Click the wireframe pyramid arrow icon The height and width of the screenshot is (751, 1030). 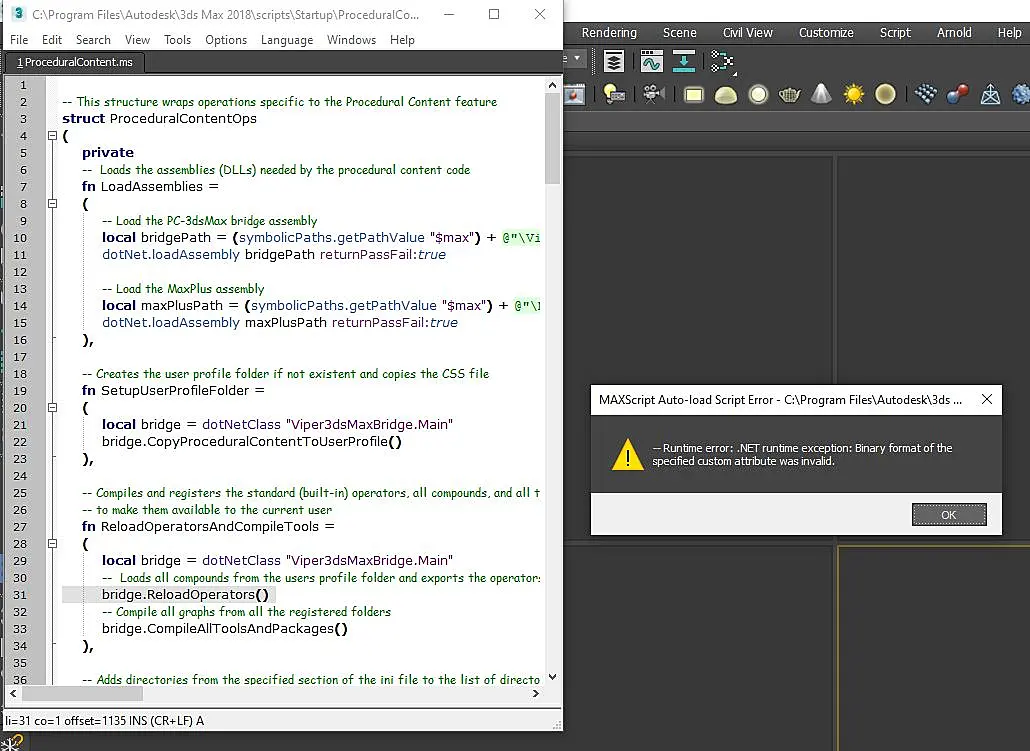coord(990,95)
